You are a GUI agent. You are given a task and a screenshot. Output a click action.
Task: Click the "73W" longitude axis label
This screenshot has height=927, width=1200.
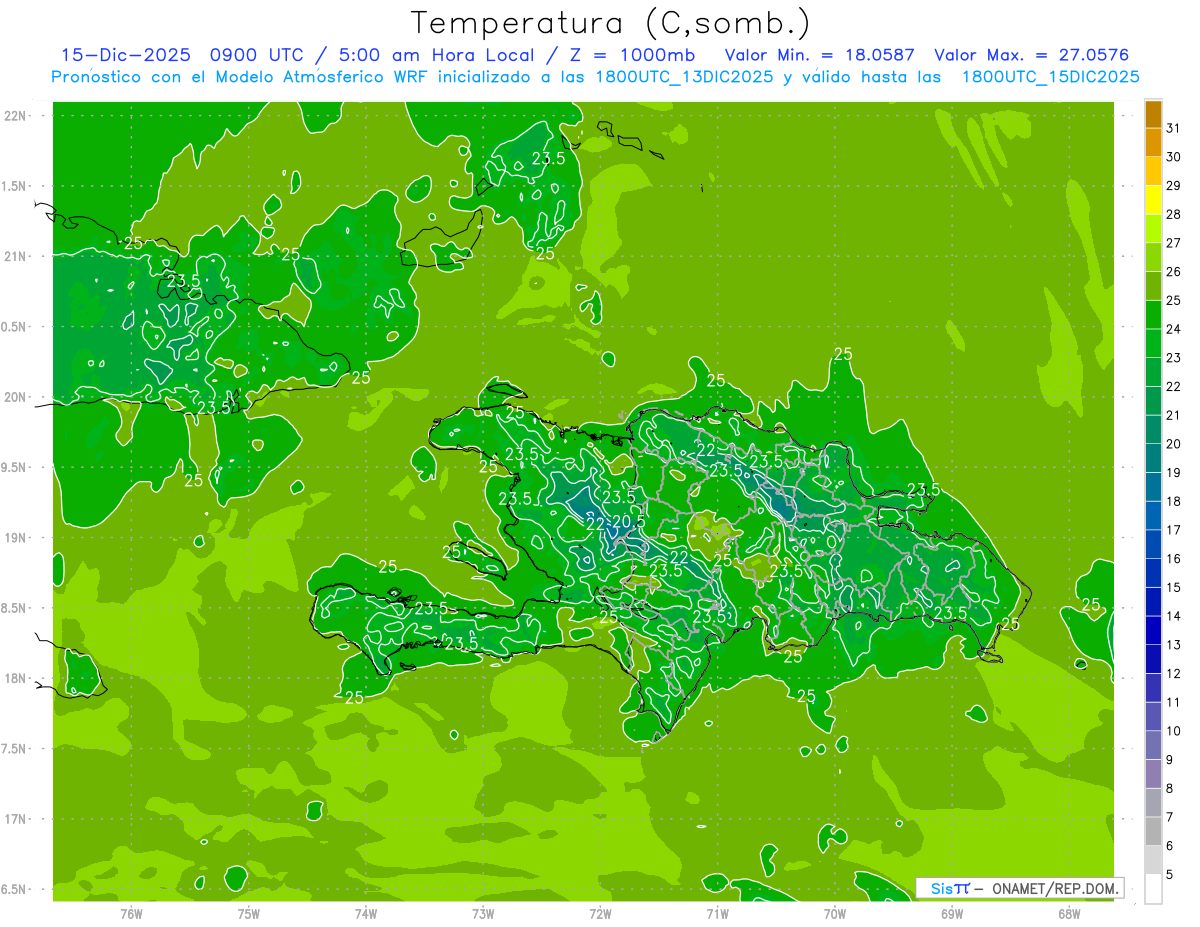483,913
